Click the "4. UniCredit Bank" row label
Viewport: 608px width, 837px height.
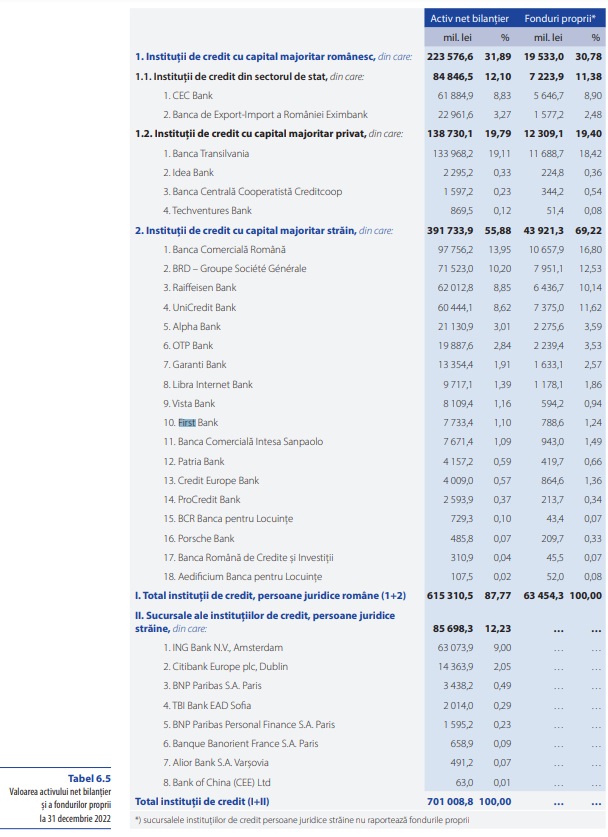pyautogui.click(x=199, y=307)
